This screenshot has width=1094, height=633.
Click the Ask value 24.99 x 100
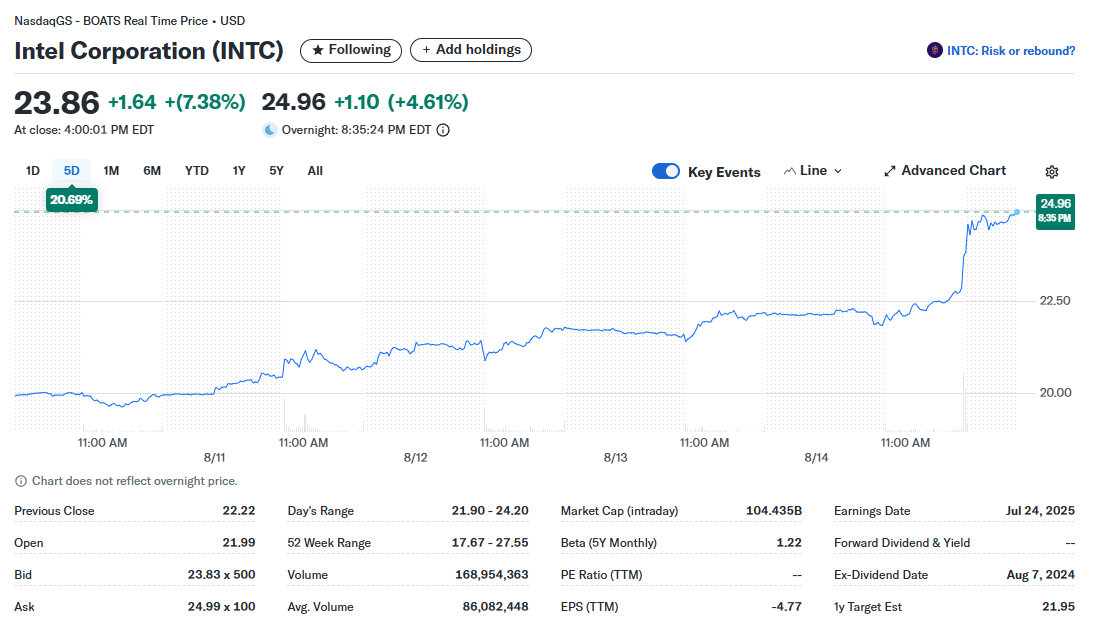click(221, 607)
